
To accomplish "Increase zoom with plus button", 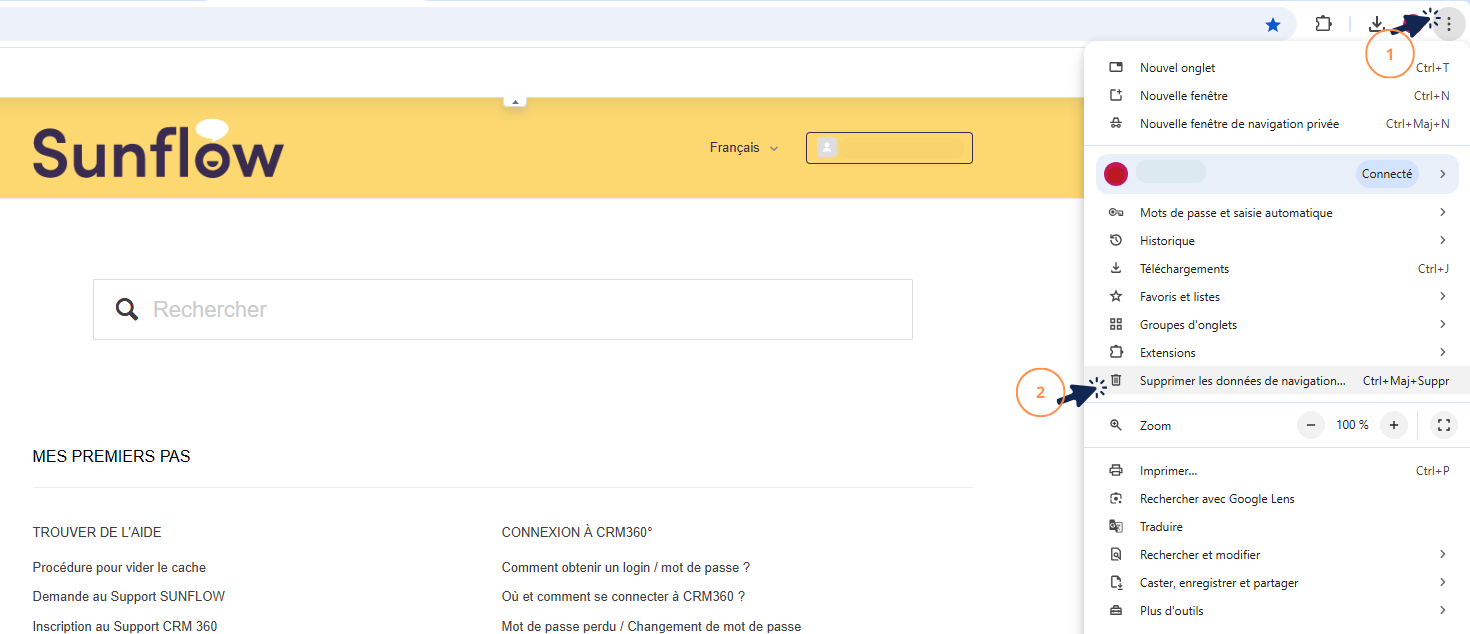I will [1394, 425].
